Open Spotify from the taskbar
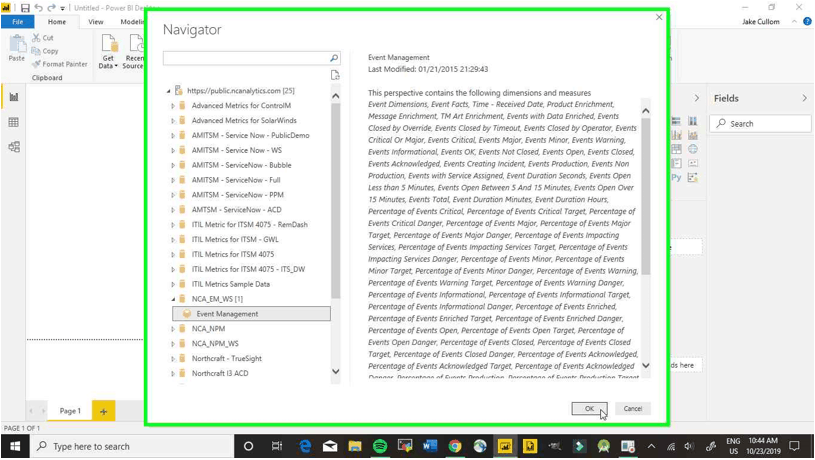815x460 pixels. tap(380, 446)
